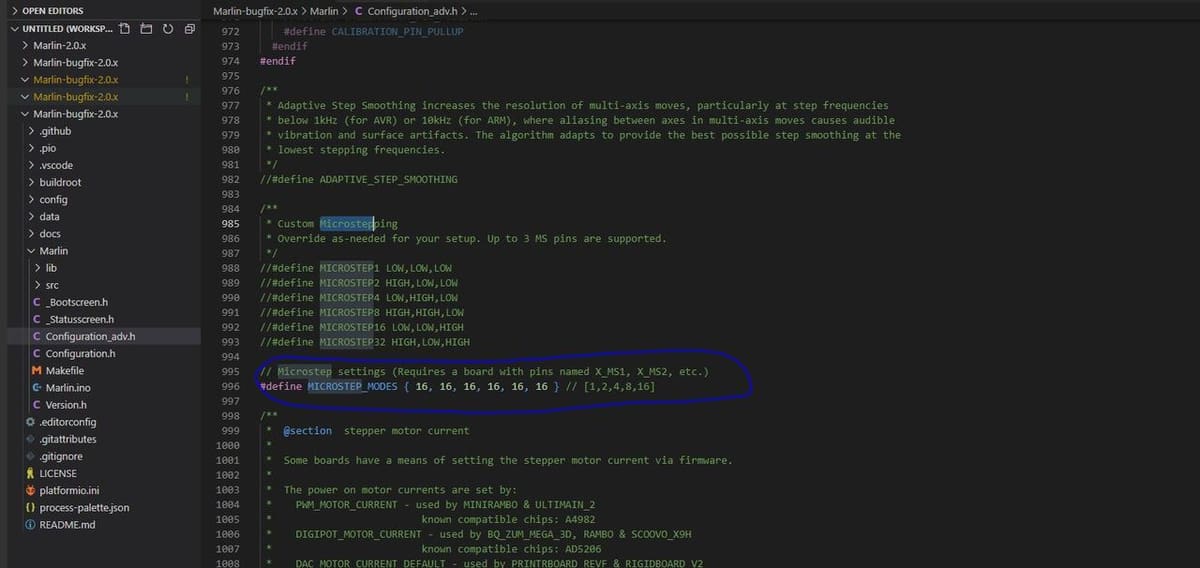Open Version.h in the file tree

coord(66,405)
